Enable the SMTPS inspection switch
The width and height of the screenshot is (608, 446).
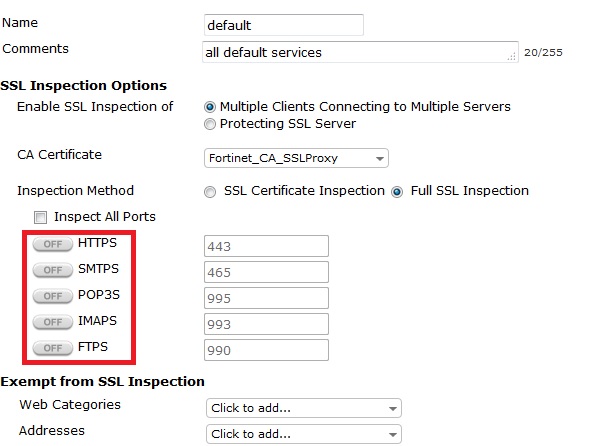pos(52,270)
